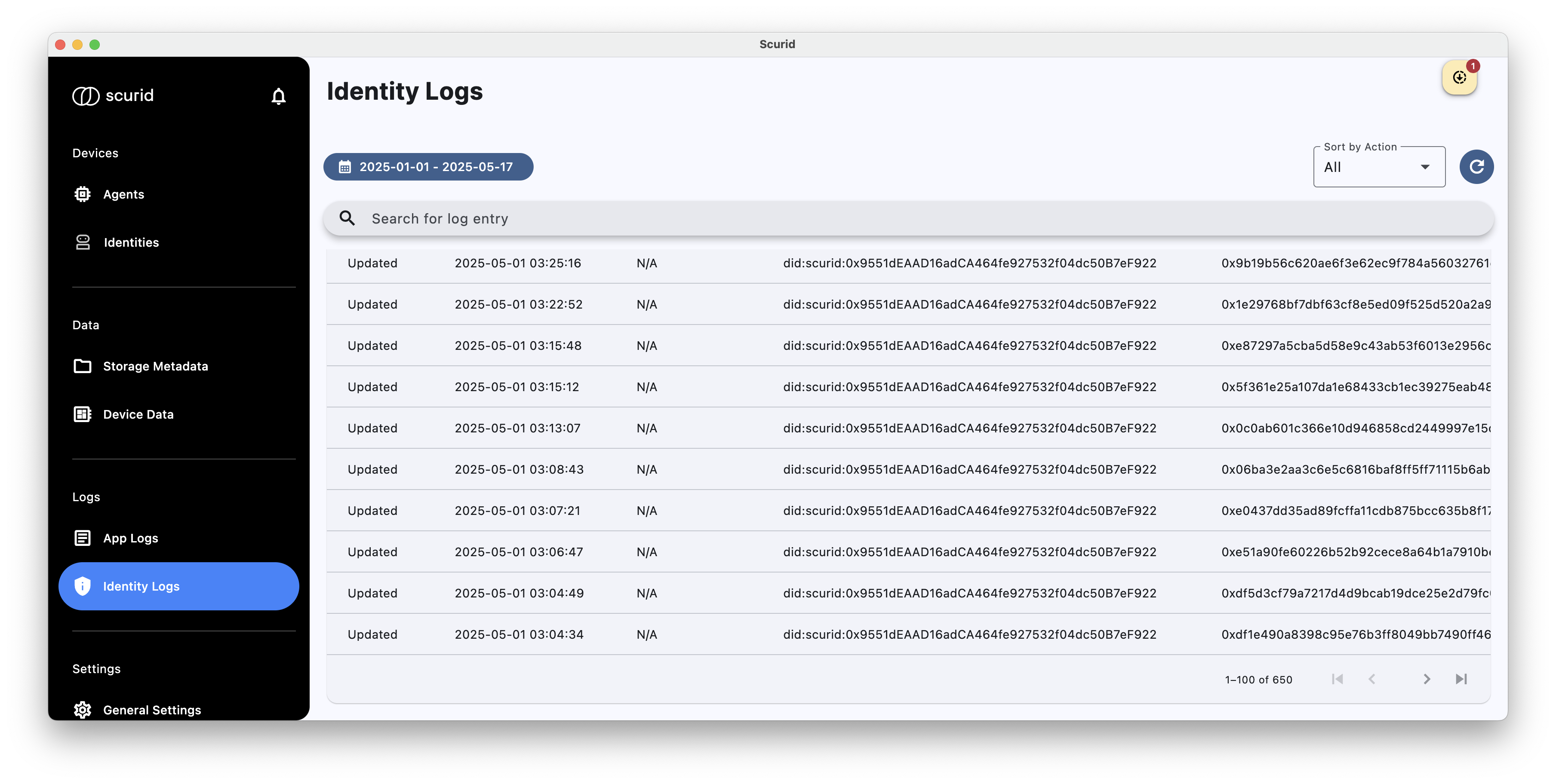1556x784 pixels.
Task: Click the calendar icon in date chip
Action: pyautogui.click(x=345, y=167)
